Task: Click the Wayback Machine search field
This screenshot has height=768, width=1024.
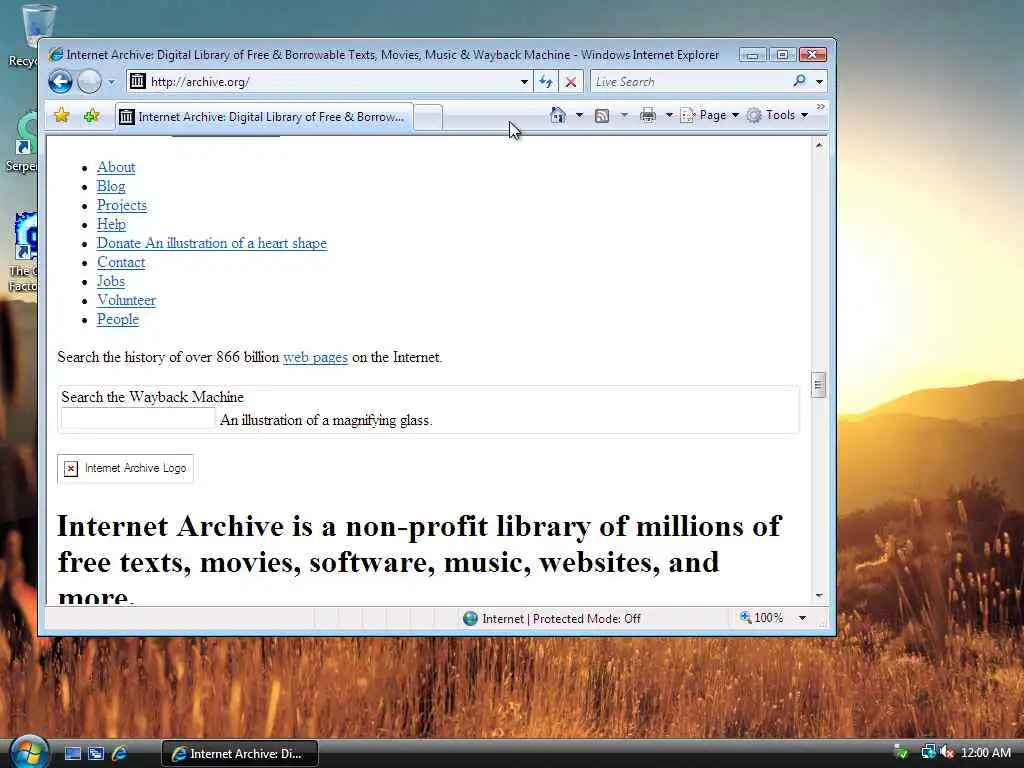Action: (138, 419)
